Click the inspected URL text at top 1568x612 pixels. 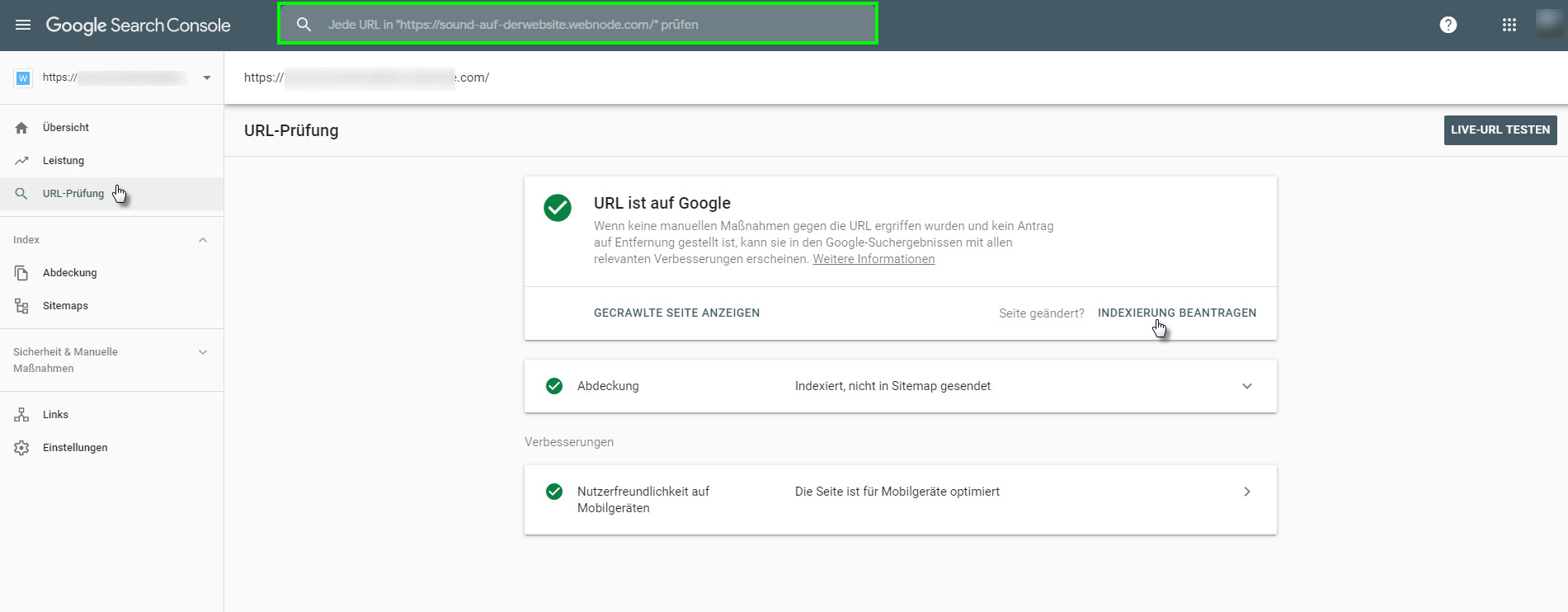(x=366, y=78)
